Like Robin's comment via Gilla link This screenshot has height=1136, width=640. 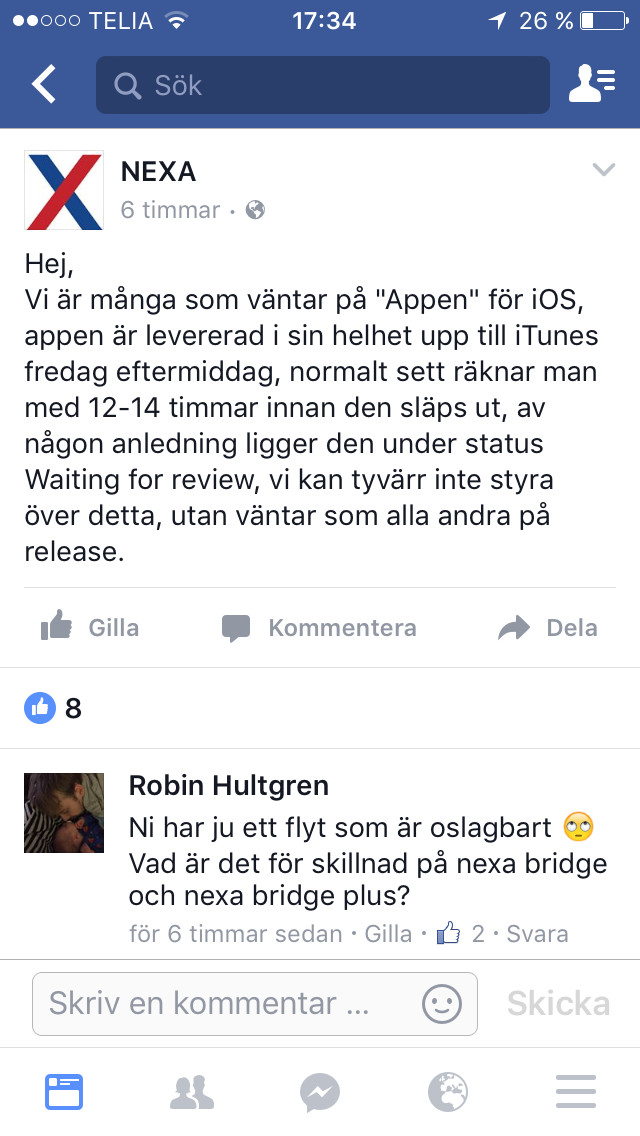[x=388, y=934]
